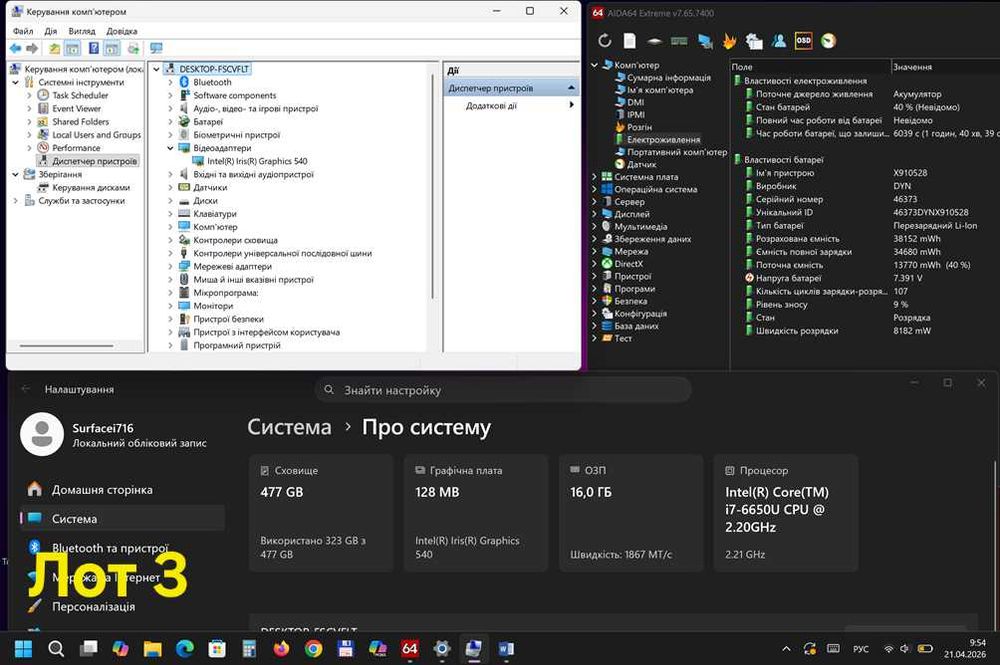Collapse Комп'ютер node in AIDA64 tree
This screenshot has width=1000, height=665.
pos(594,65)
